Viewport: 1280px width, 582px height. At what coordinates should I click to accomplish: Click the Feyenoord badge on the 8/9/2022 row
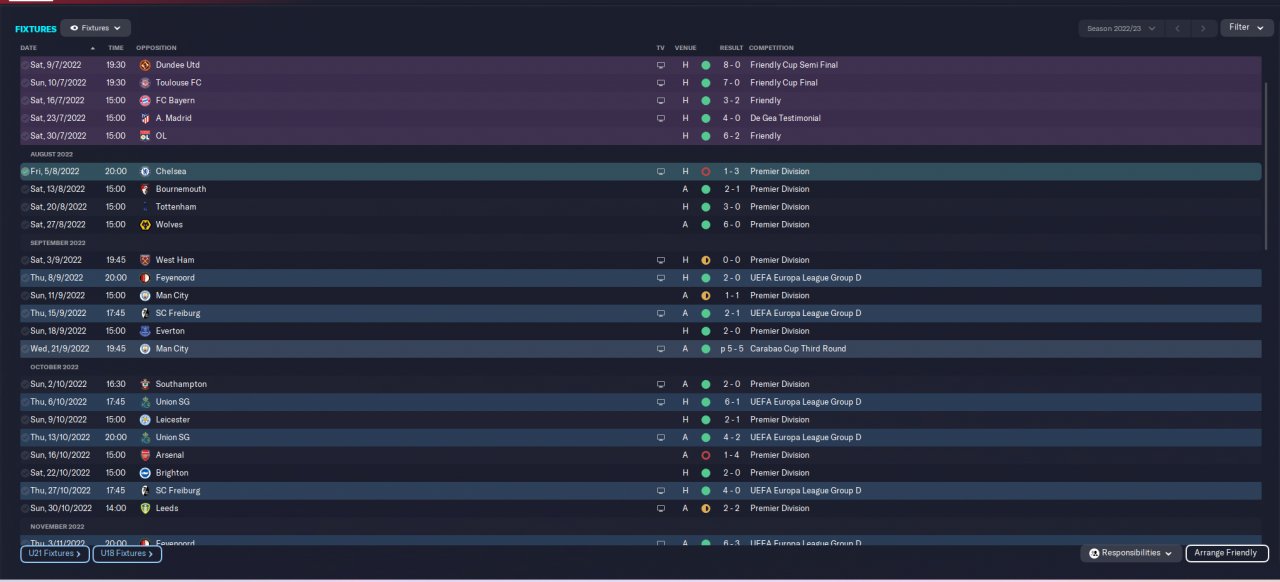pyautogui.click(x=145, y=278)
